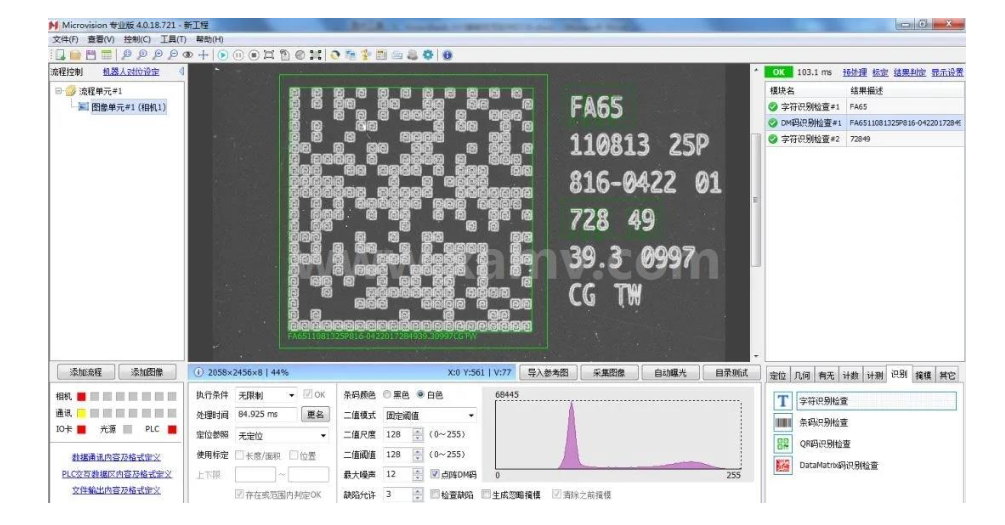1005x525 pixels.
Task: Pause execution with the pause icon
Action: click(238, 55)
